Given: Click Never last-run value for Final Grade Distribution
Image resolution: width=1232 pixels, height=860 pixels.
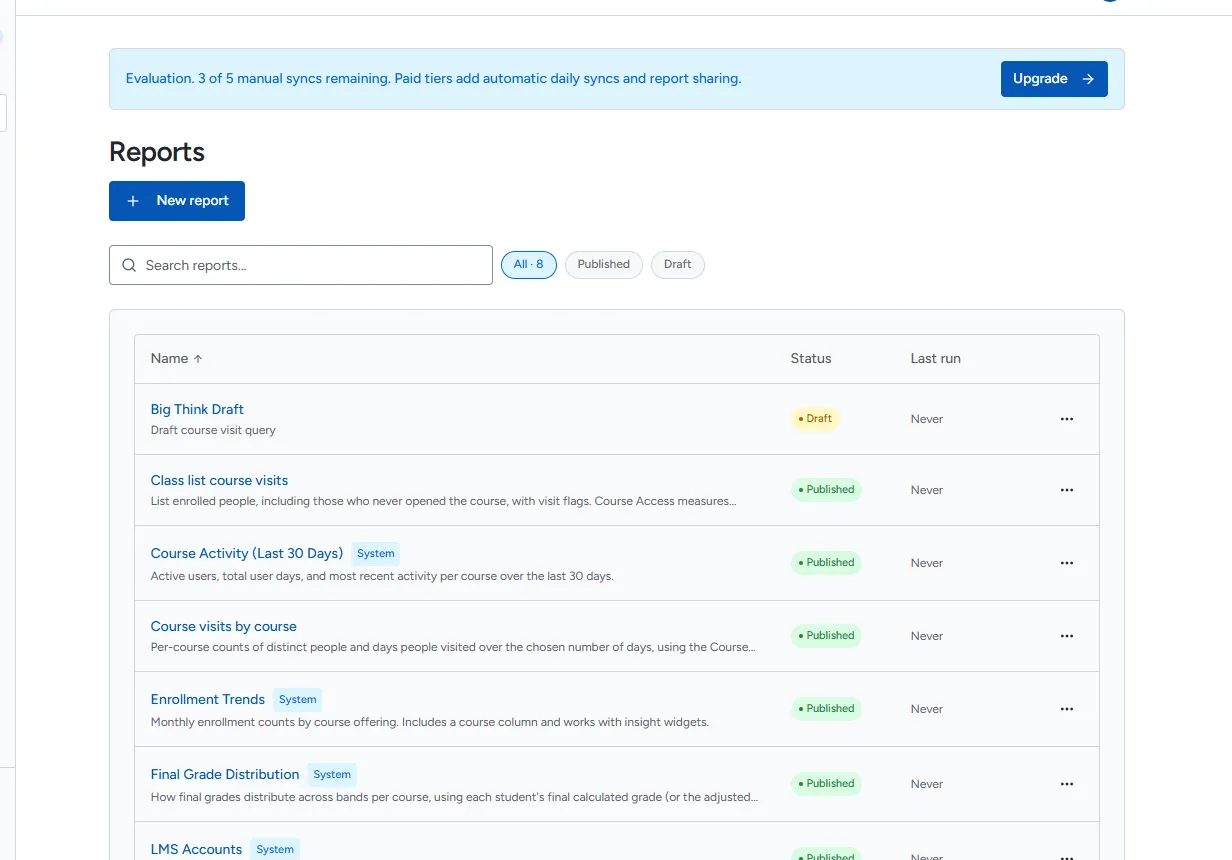Looking at the screenshot, I should (927, 784).
